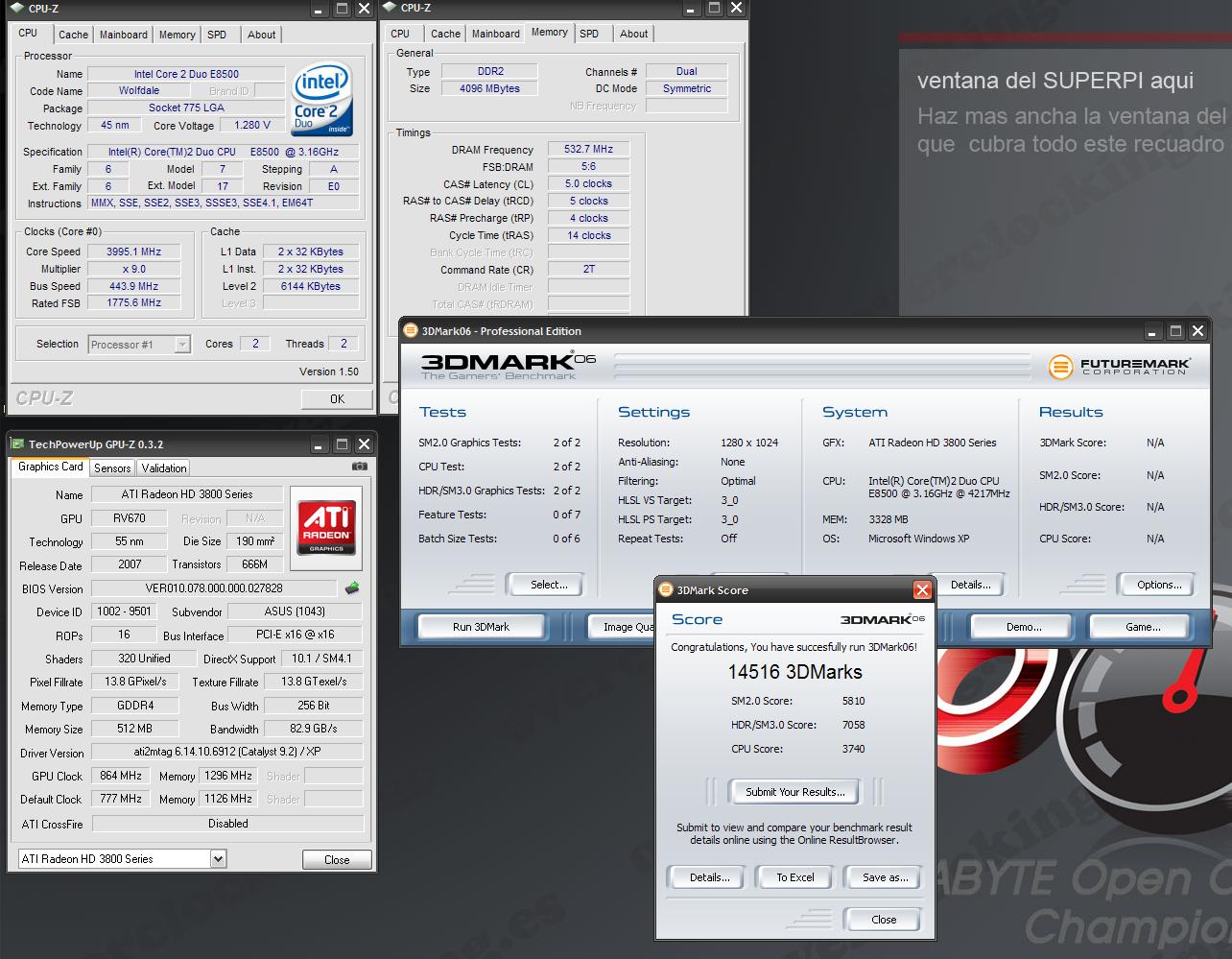Open the ATI Radeon HD 3800 Series dropdown

pos(218,859)
